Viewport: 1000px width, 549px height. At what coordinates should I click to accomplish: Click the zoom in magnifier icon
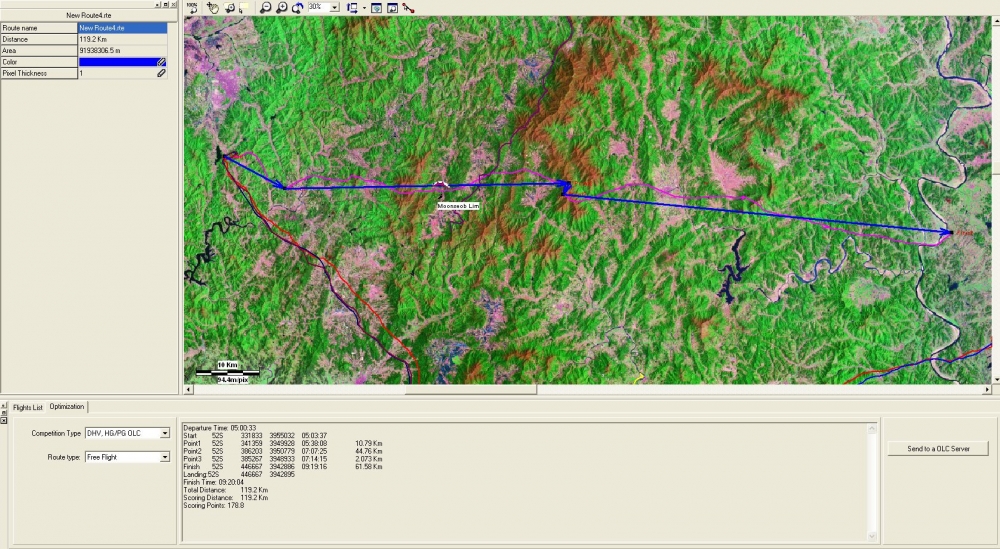point(281,8)
